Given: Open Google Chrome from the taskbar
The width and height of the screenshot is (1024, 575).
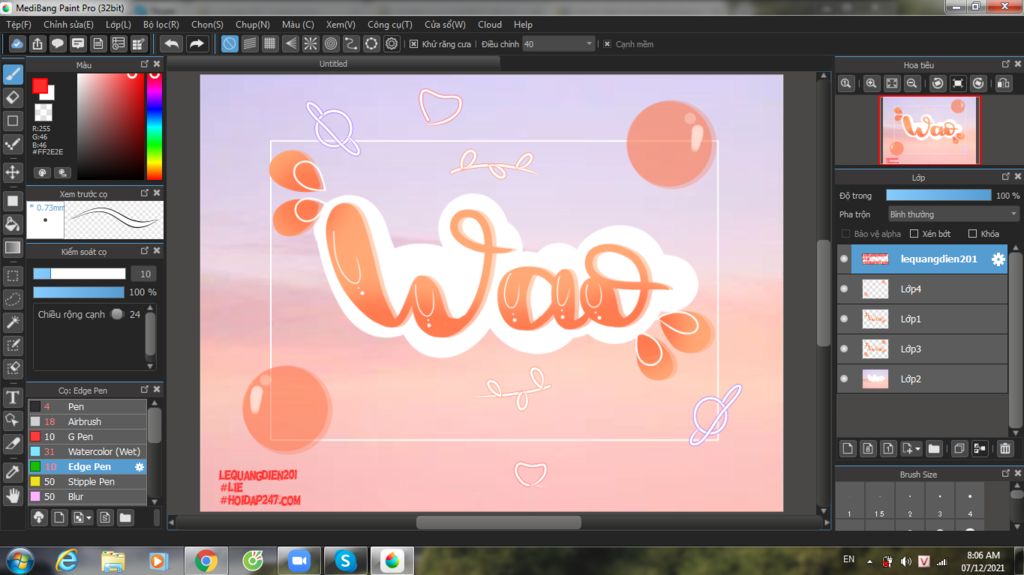Looking at the screenshot, I should 206,561.
